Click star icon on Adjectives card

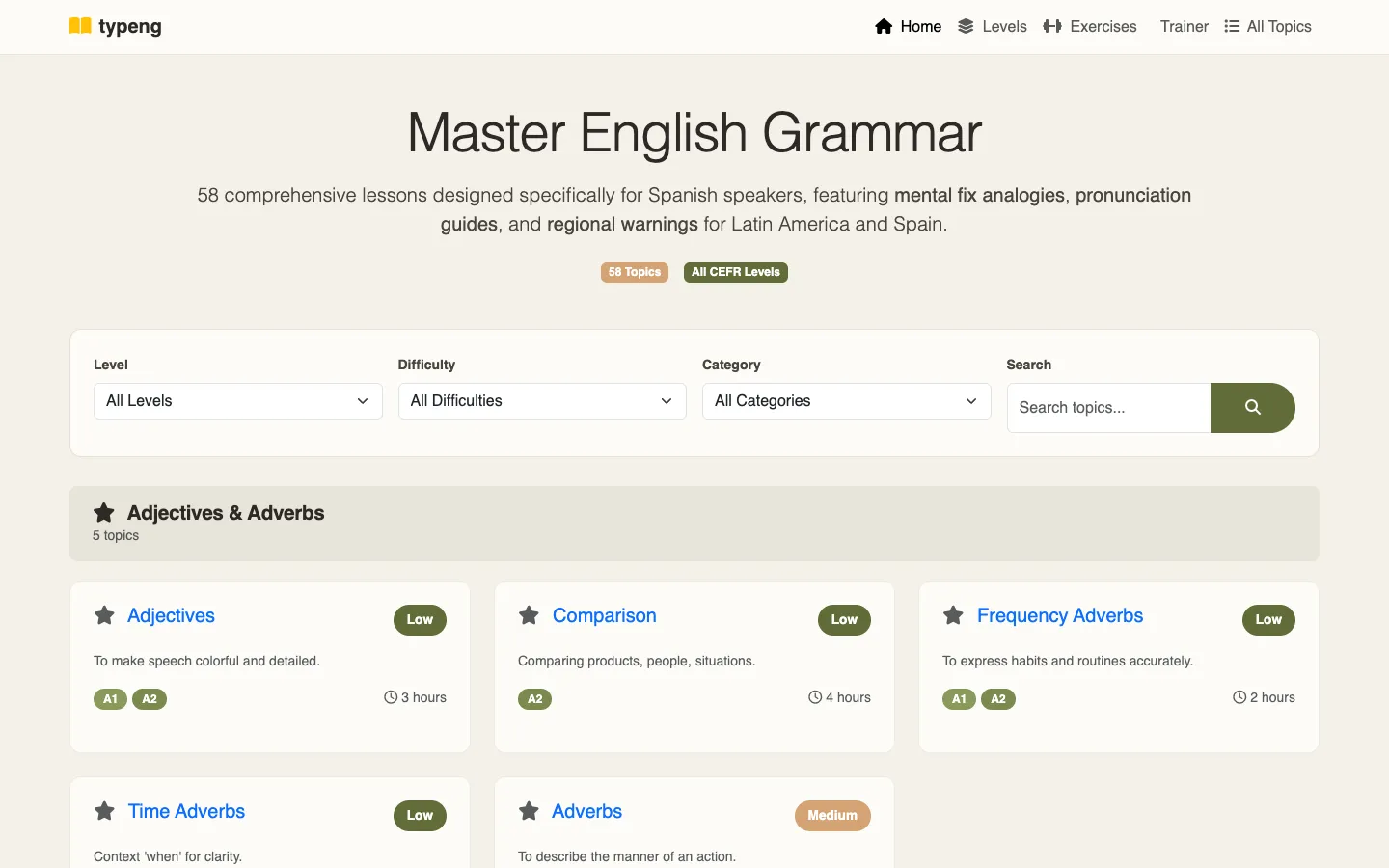coord(104,615)
